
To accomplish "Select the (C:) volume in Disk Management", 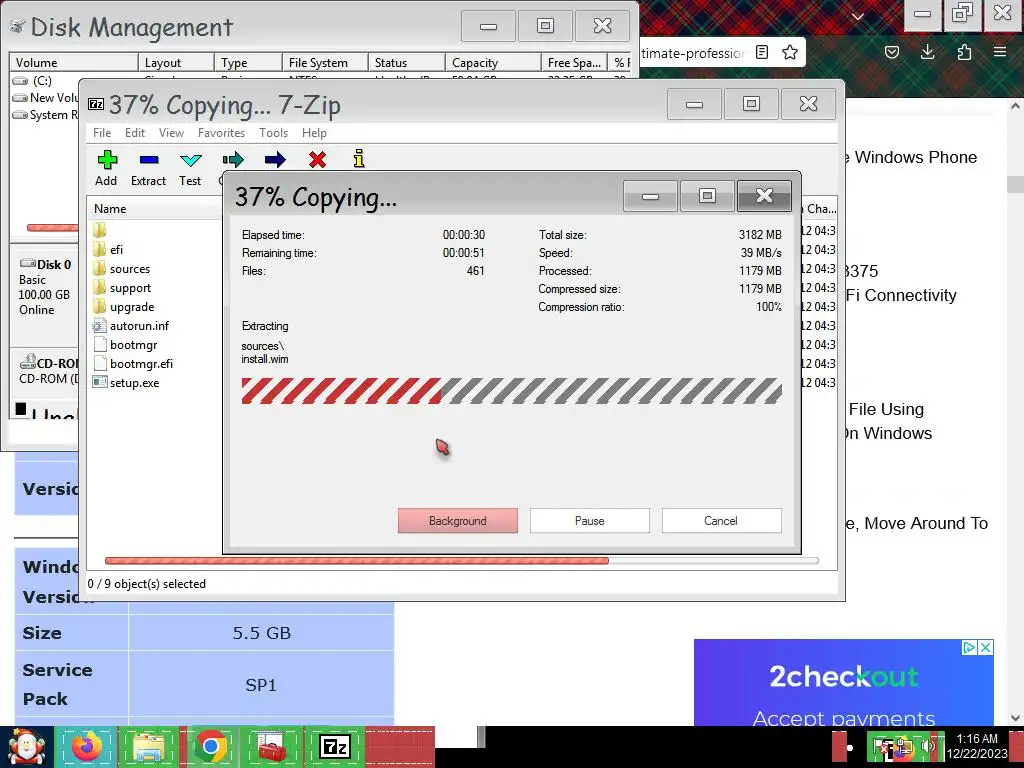I will click(x=42, y=80).
